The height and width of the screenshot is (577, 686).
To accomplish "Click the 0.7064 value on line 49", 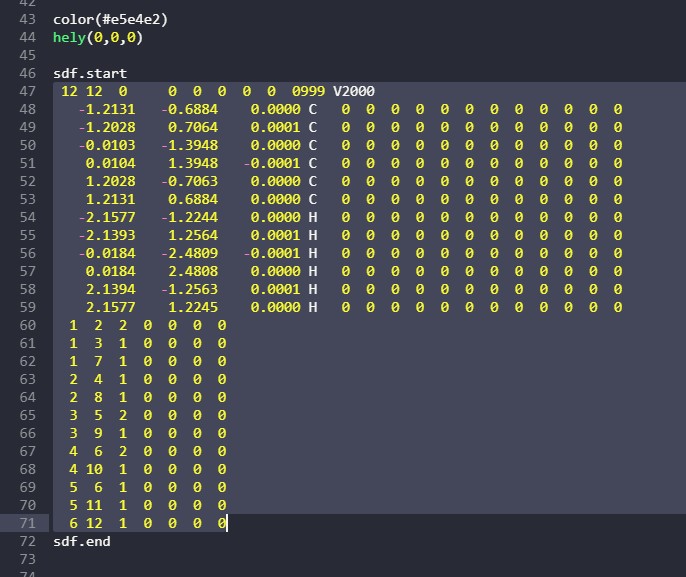I will [193, 127].
